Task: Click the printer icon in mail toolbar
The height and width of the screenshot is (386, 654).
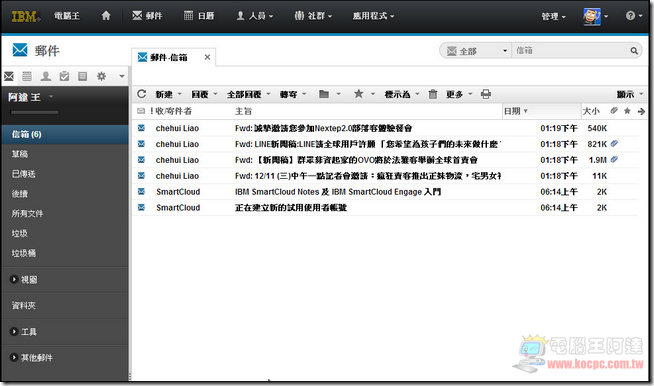Action: point(486,94)
